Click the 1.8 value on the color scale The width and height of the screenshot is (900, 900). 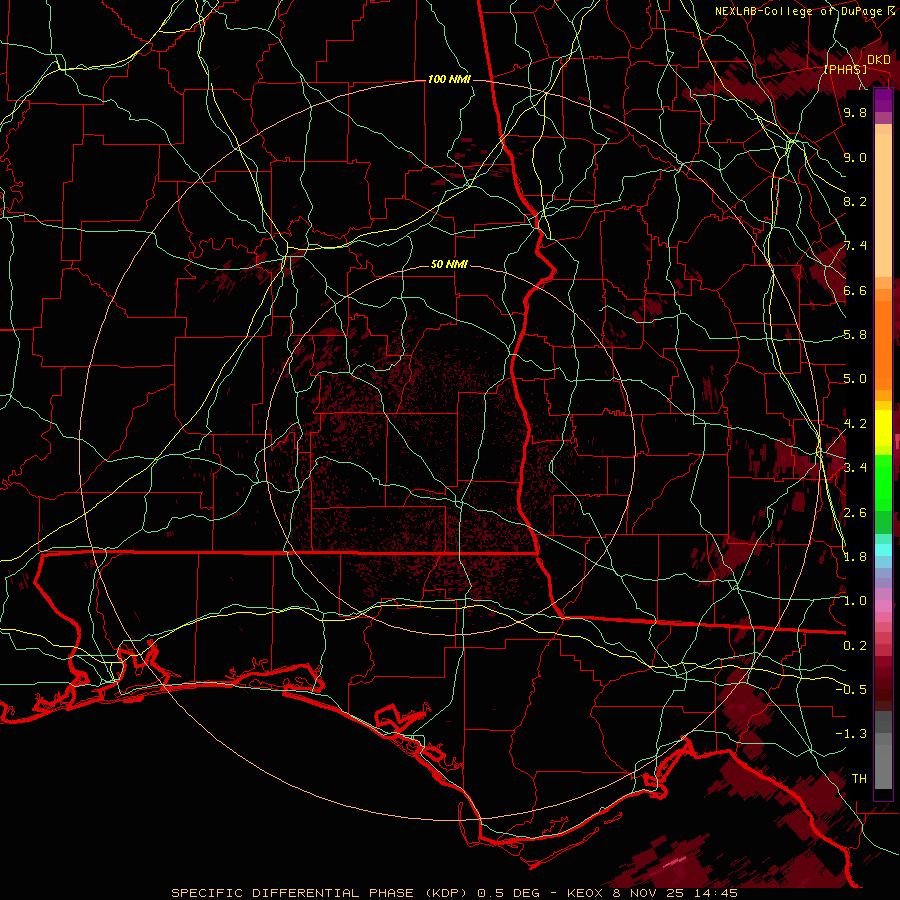coord(855,557)
